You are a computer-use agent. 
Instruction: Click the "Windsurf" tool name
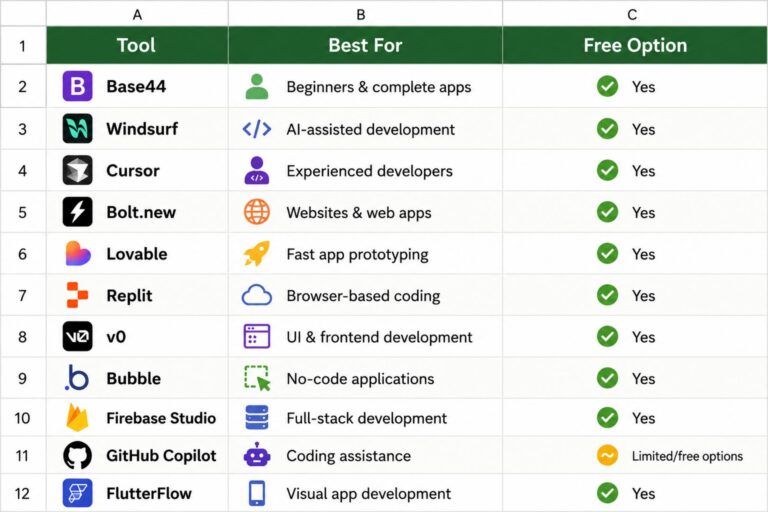142,129
